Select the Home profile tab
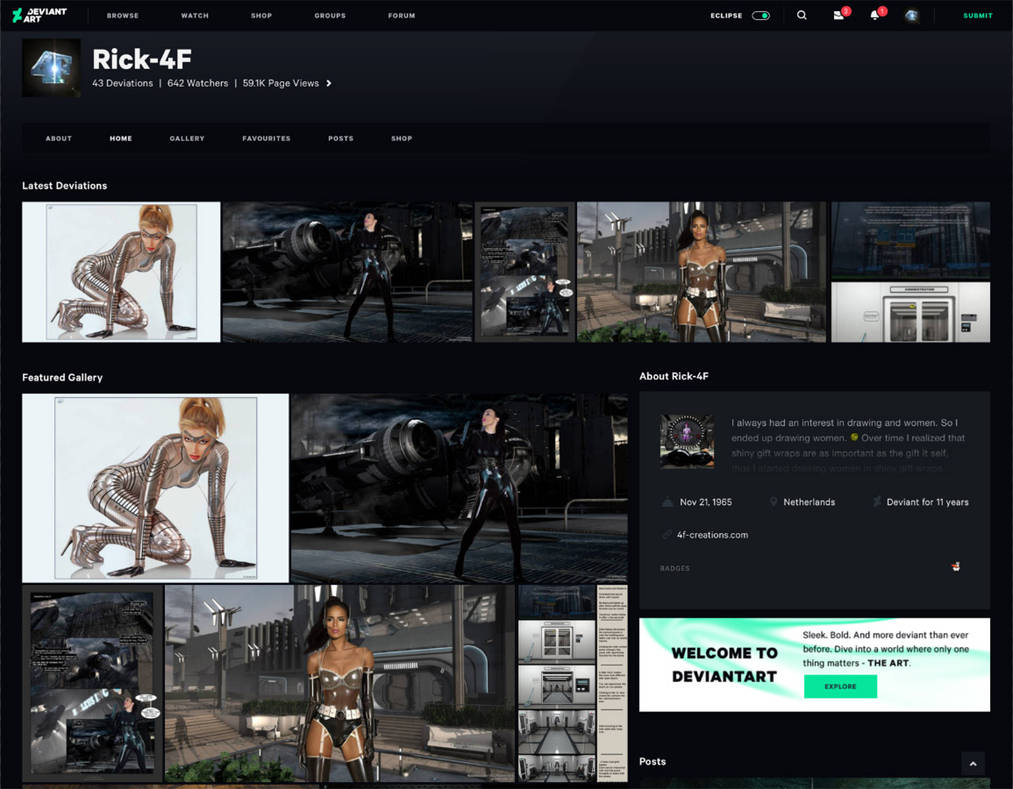The height and width of the screenshot is (789, 1013). (x=121, y=138)
